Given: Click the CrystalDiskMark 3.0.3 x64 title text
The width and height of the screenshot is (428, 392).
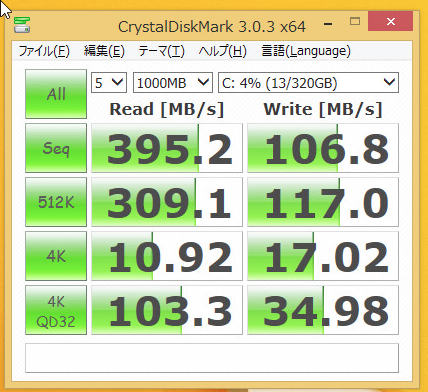Looking at the screenshot, I should 212,27.
